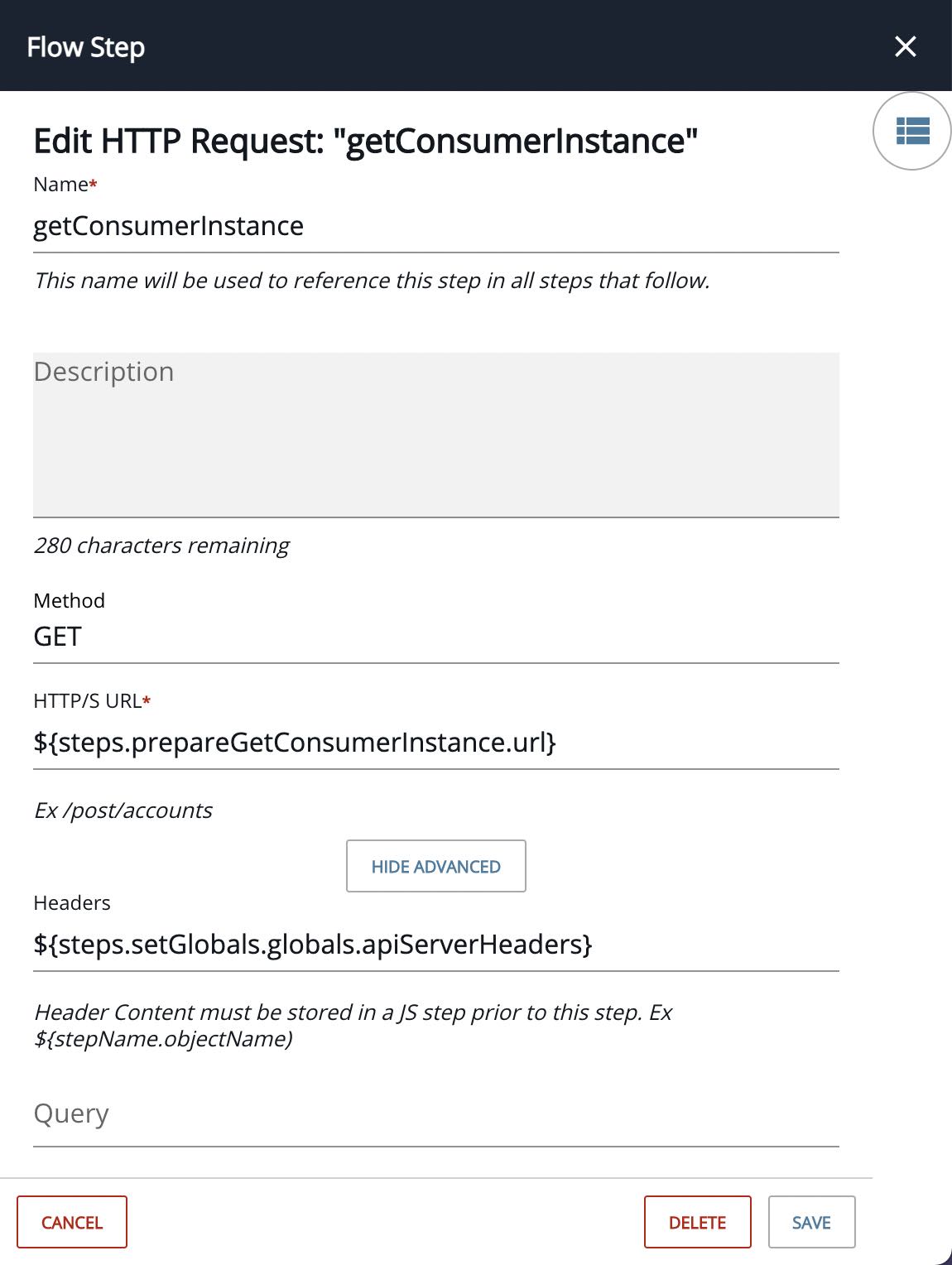This screenshot has height=1265, width=952.
Task: Save the HTTP request step
Action: 811,1222
